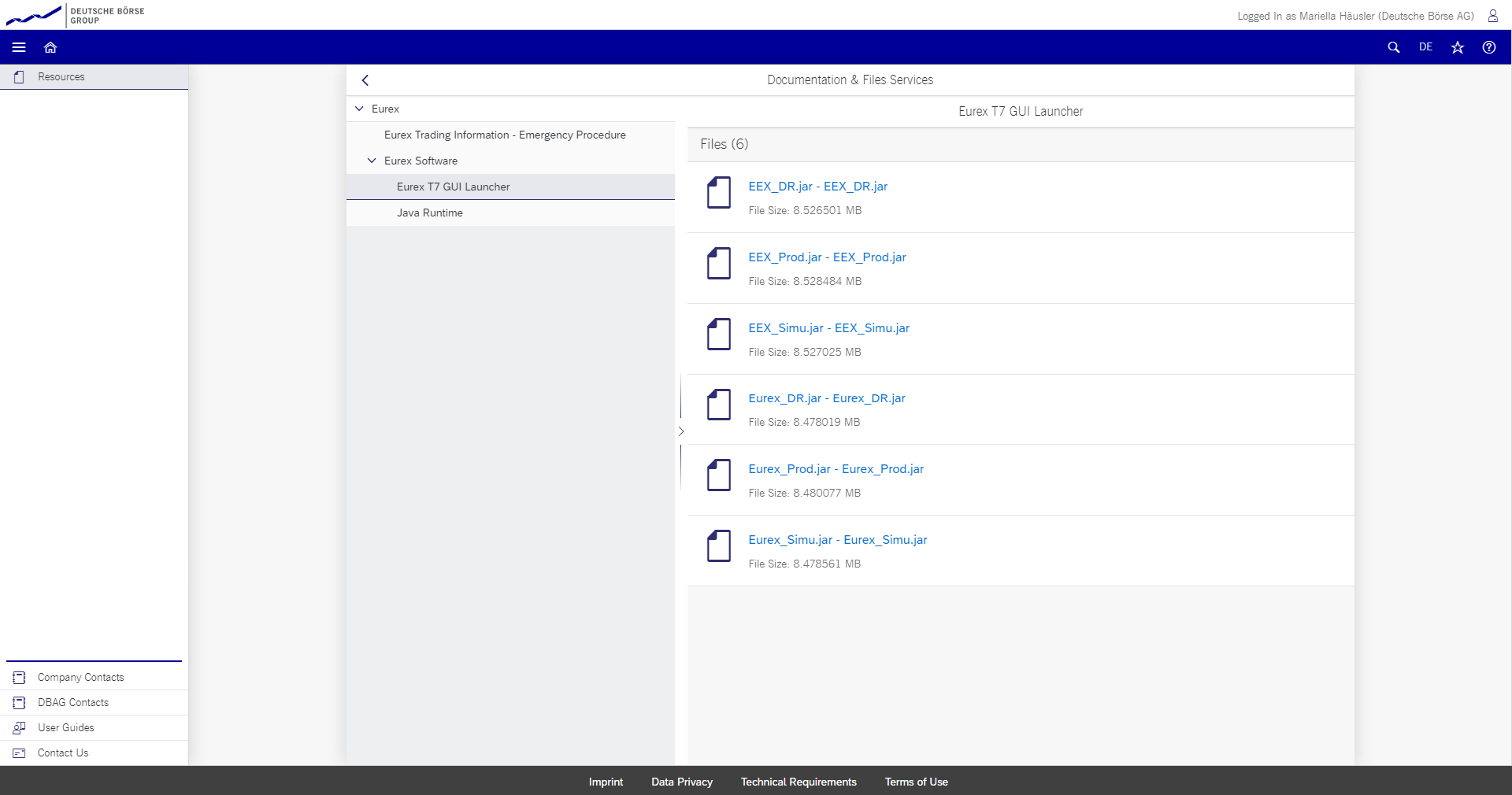Open favorites star icon

[x=1457, y=47]
